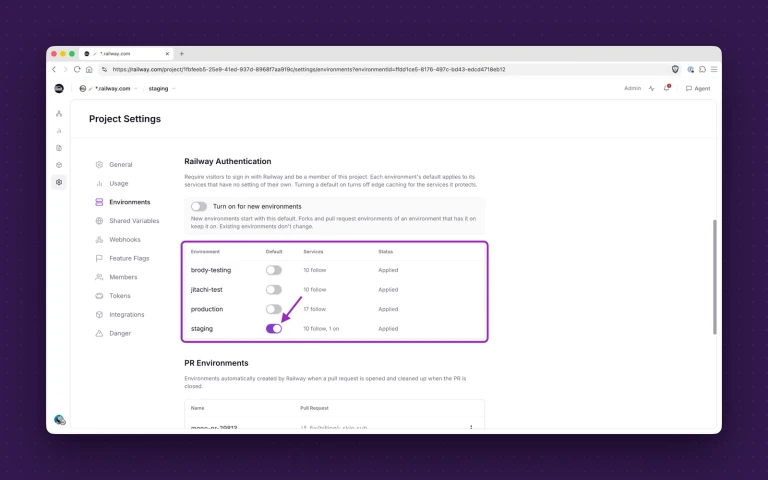Select the *.railway.com browser tab
This screenshot has width=768, height=480.
(126, 54)
